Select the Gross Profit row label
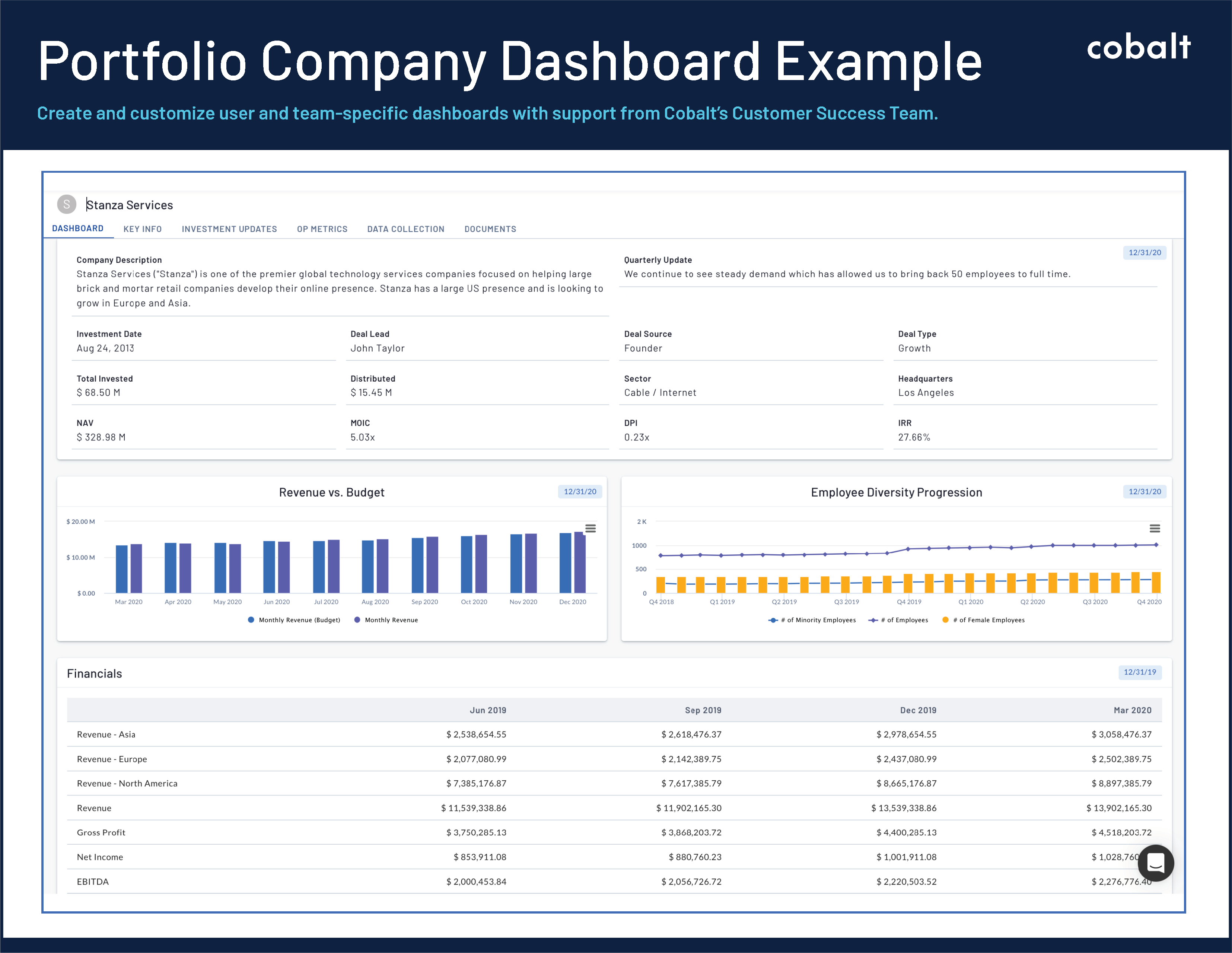 click(x=101, y=832)
